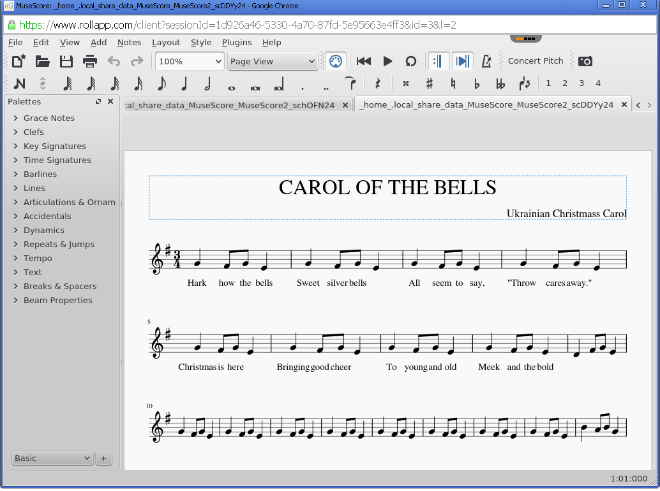This screenshot has width=660, height=491.
Task: Select half note duration
Action: tap(207, 83)
